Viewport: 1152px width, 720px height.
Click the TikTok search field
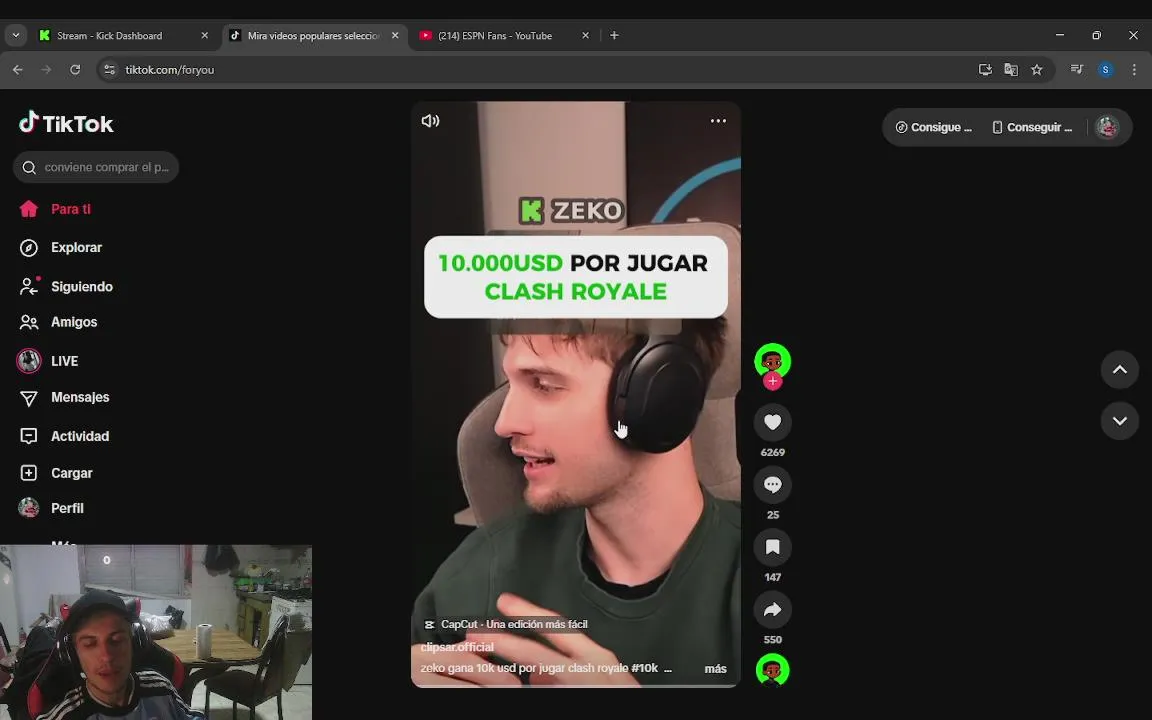pos(96,168)
